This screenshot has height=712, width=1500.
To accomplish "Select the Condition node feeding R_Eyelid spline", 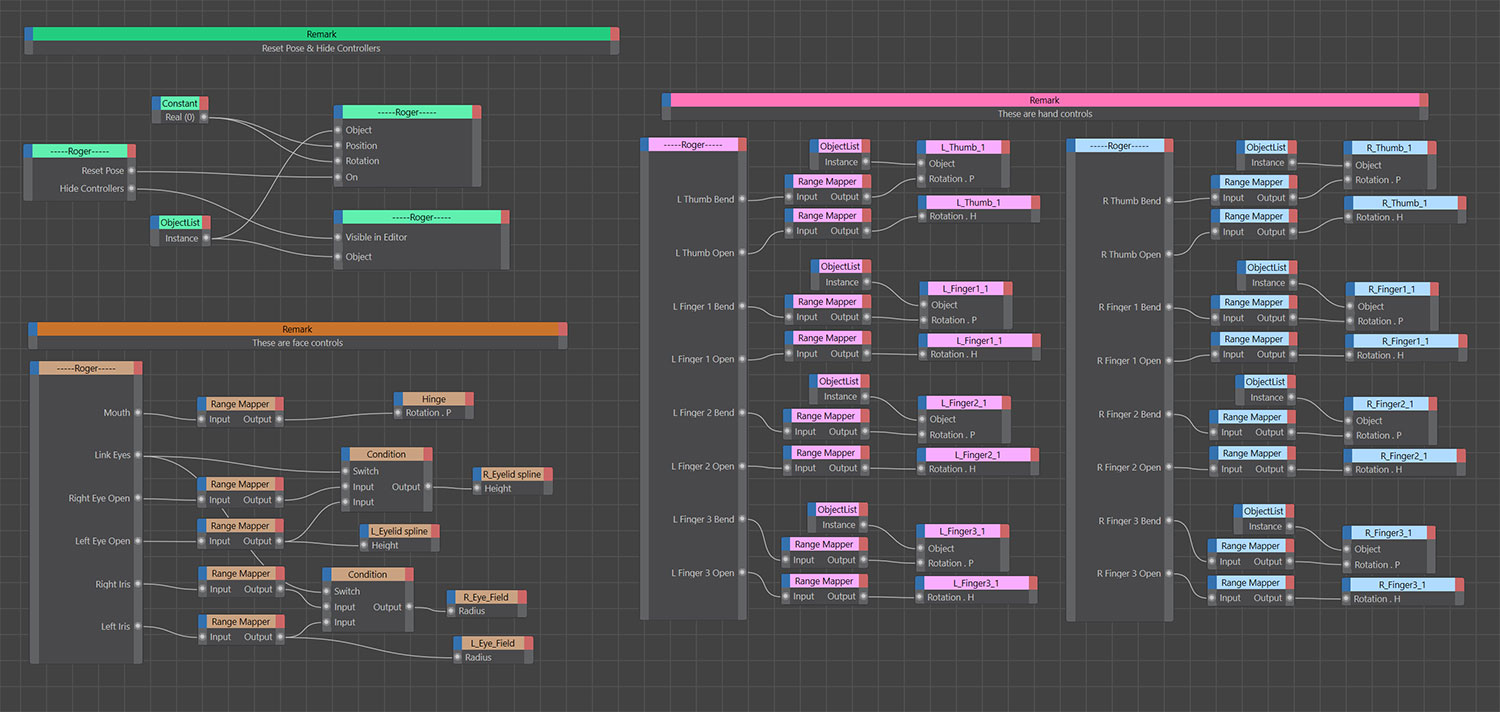I will 386,453.
